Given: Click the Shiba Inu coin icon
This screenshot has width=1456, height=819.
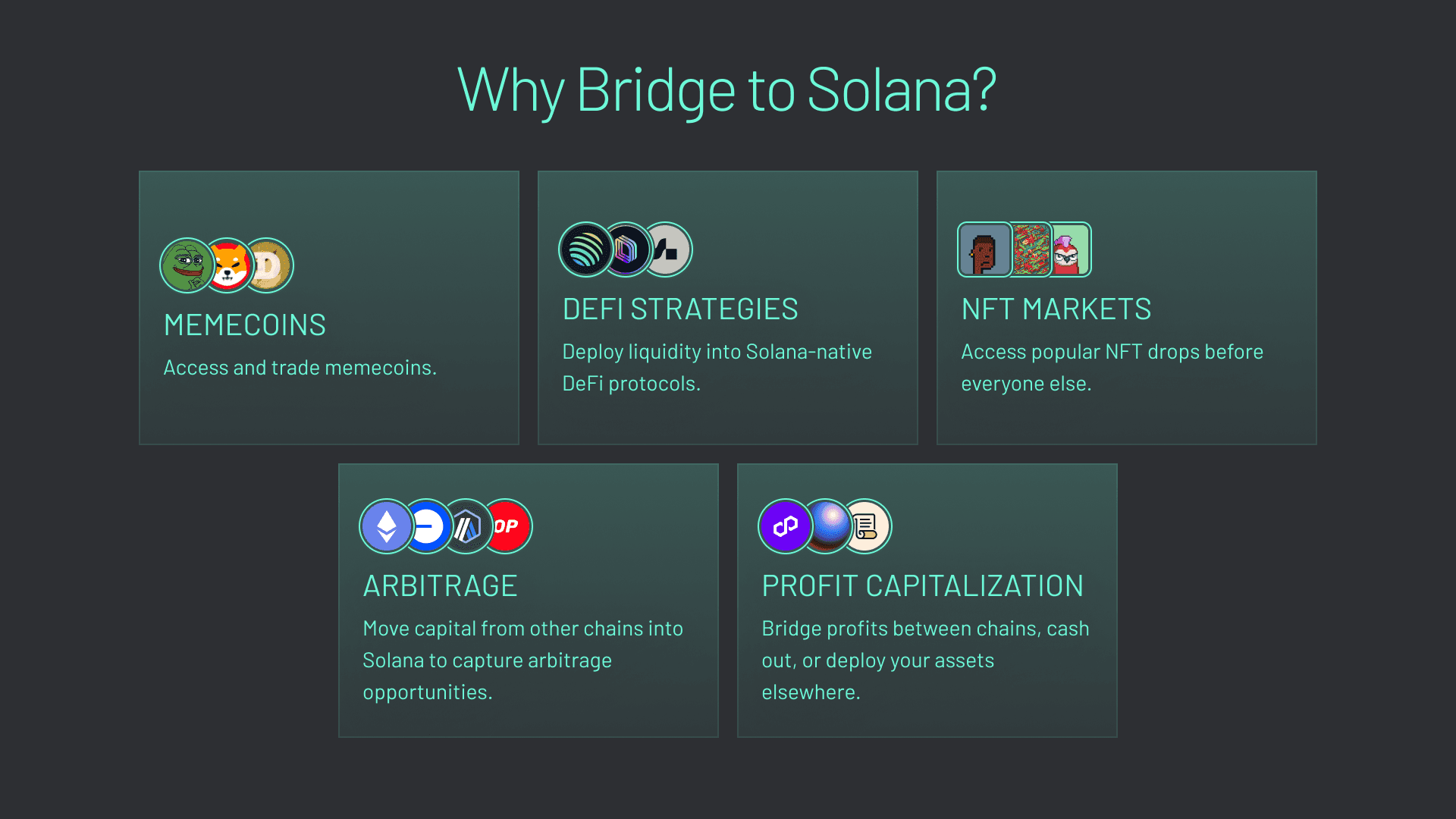Looking at the screenshot, I should tap(230, 266).
